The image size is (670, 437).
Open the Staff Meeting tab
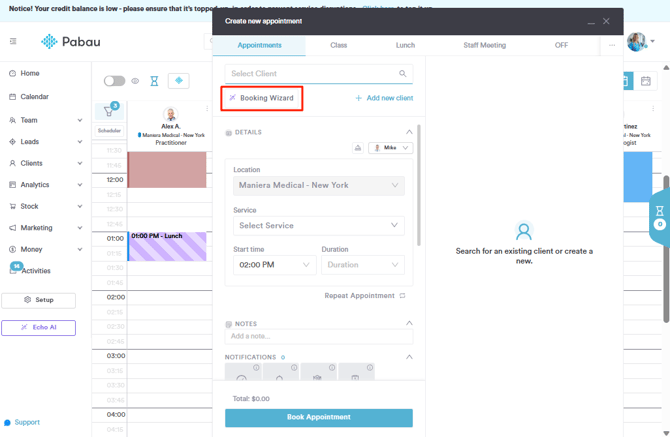484,45
